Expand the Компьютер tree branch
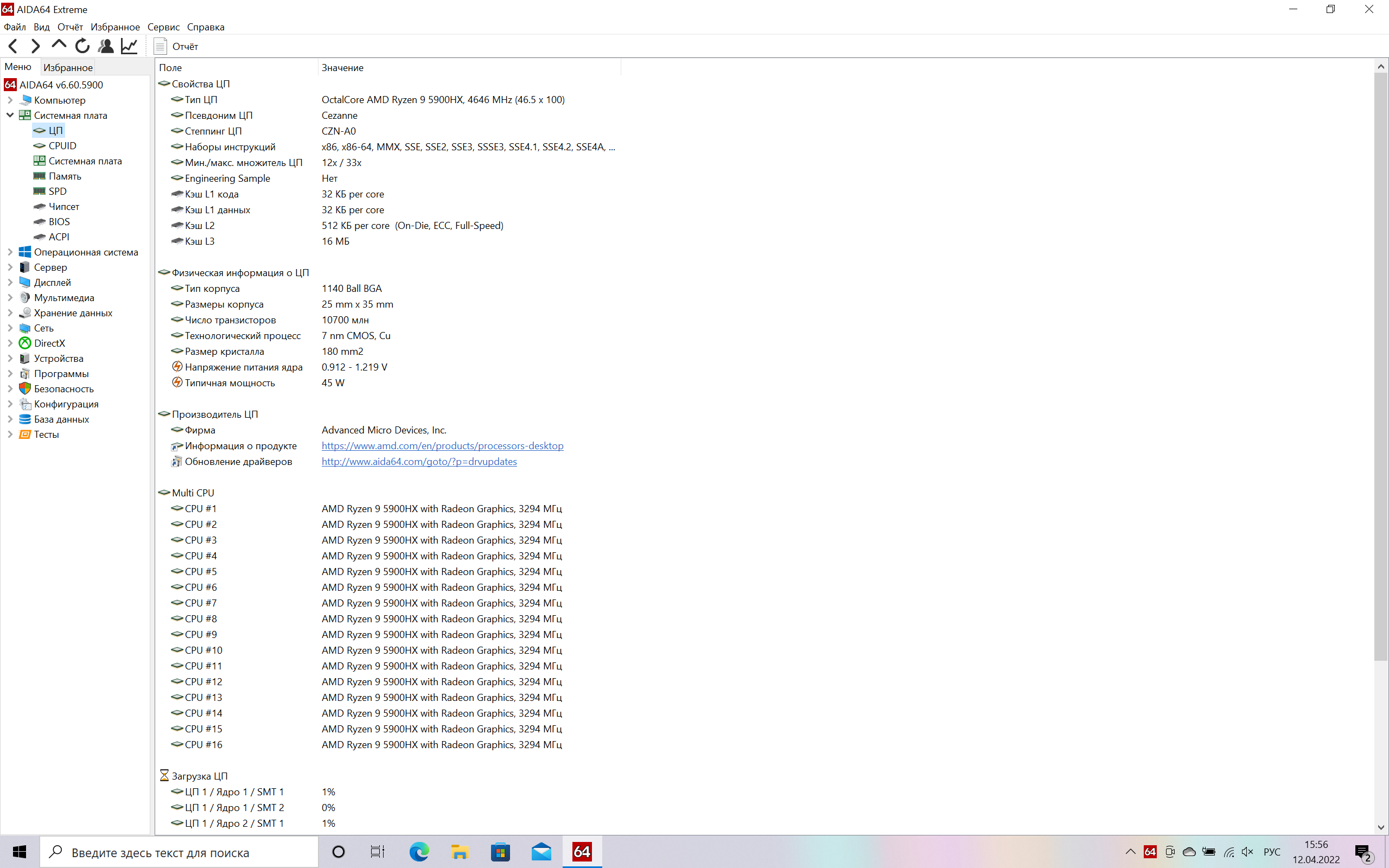 [10, 100]
